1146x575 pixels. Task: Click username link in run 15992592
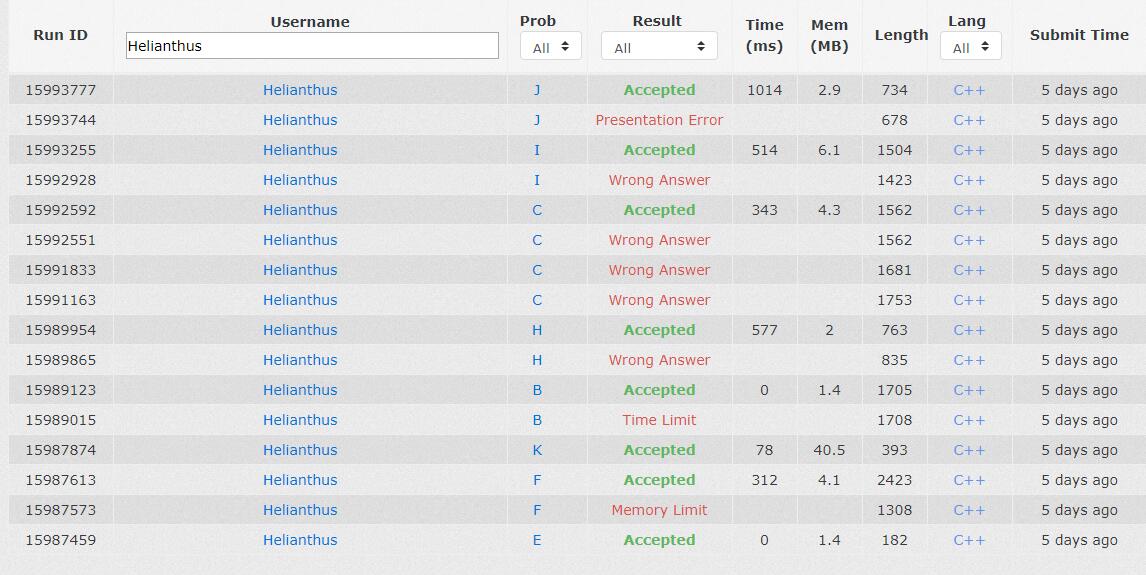pyautogui.click(x=300, y=210)
